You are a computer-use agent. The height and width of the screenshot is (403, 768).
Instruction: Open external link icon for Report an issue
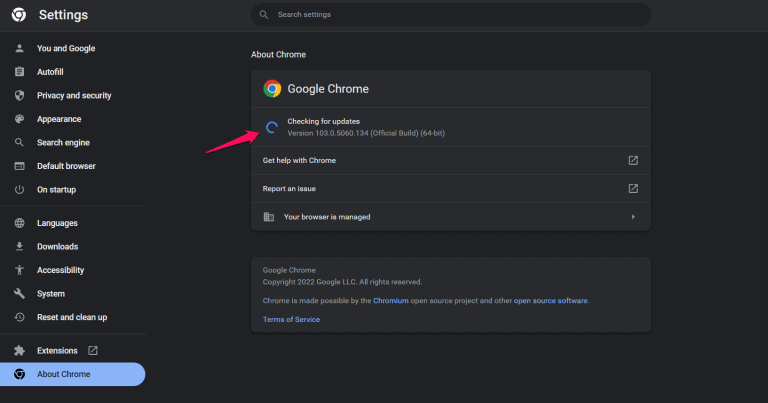pos(633,188)
